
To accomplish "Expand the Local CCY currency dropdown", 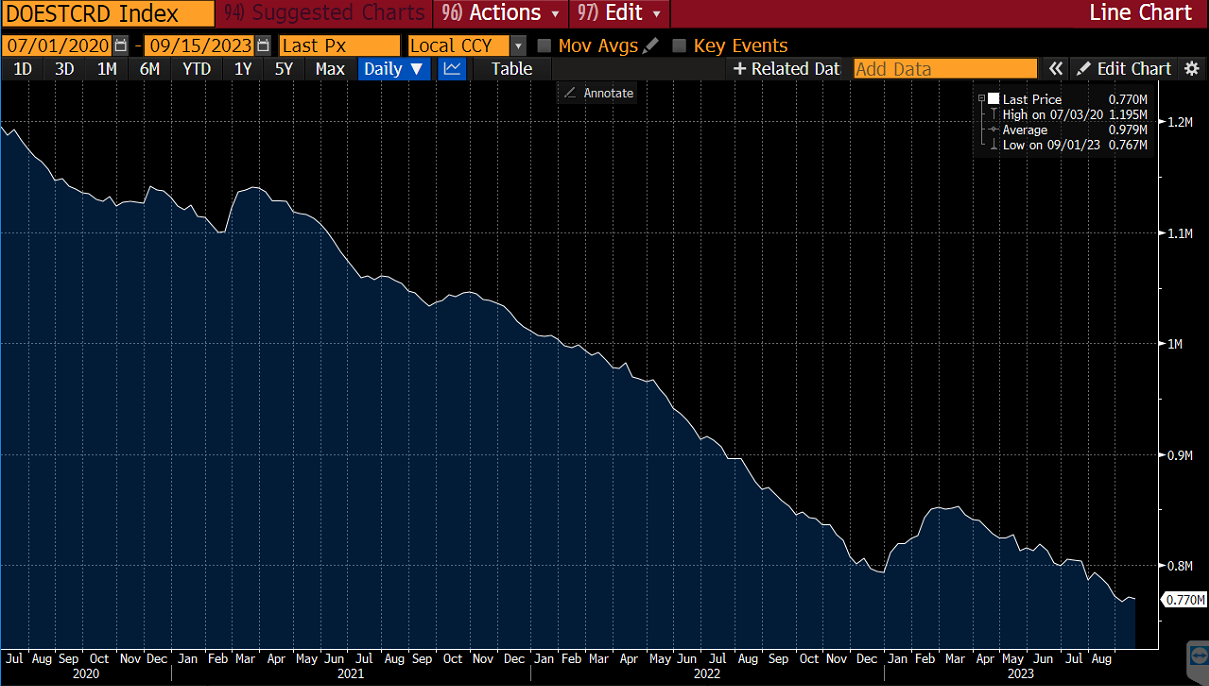I will click(518, 46).
